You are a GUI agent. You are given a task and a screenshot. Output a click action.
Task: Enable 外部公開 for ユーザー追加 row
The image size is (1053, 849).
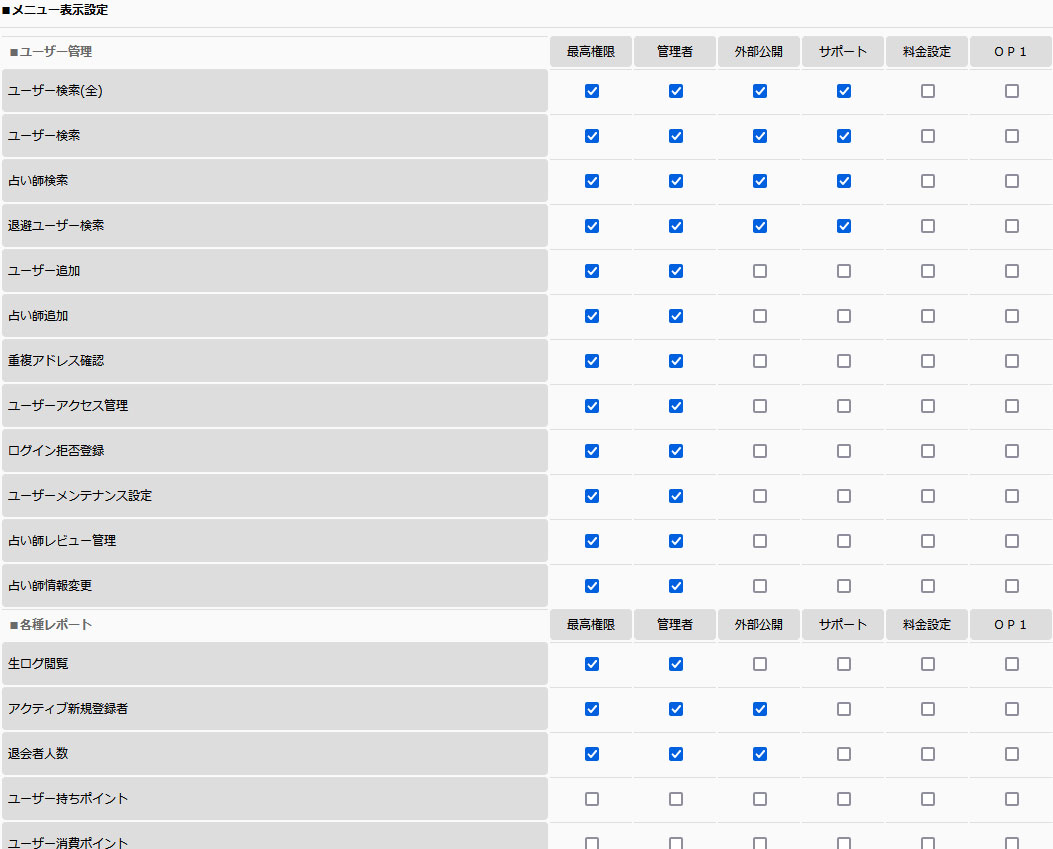click(760, 271)
